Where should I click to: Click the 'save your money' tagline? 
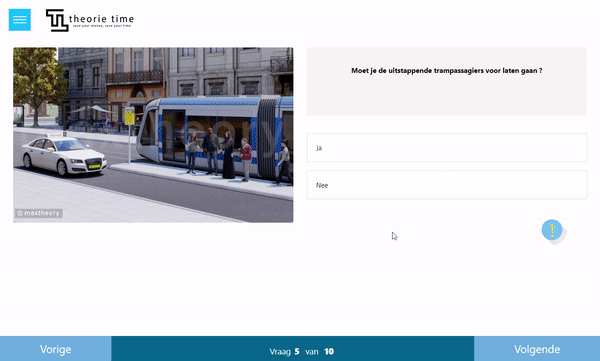(x=102, y=26)
